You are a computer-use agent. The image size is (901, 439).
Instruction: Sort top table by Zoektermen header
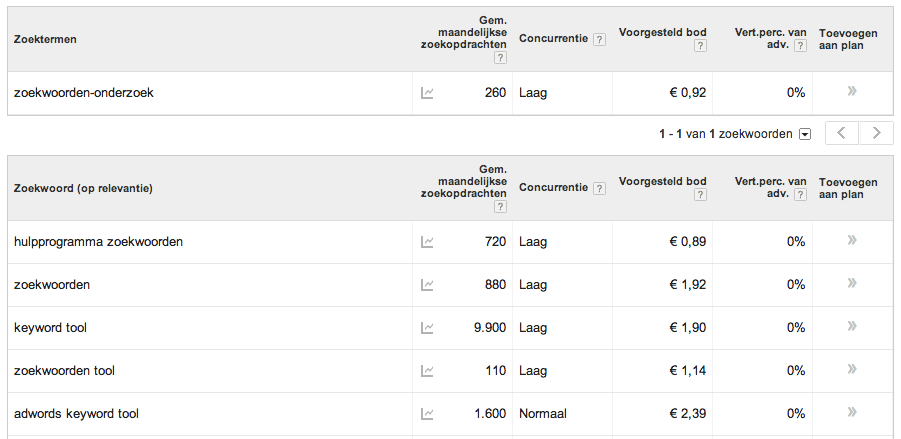45,40
